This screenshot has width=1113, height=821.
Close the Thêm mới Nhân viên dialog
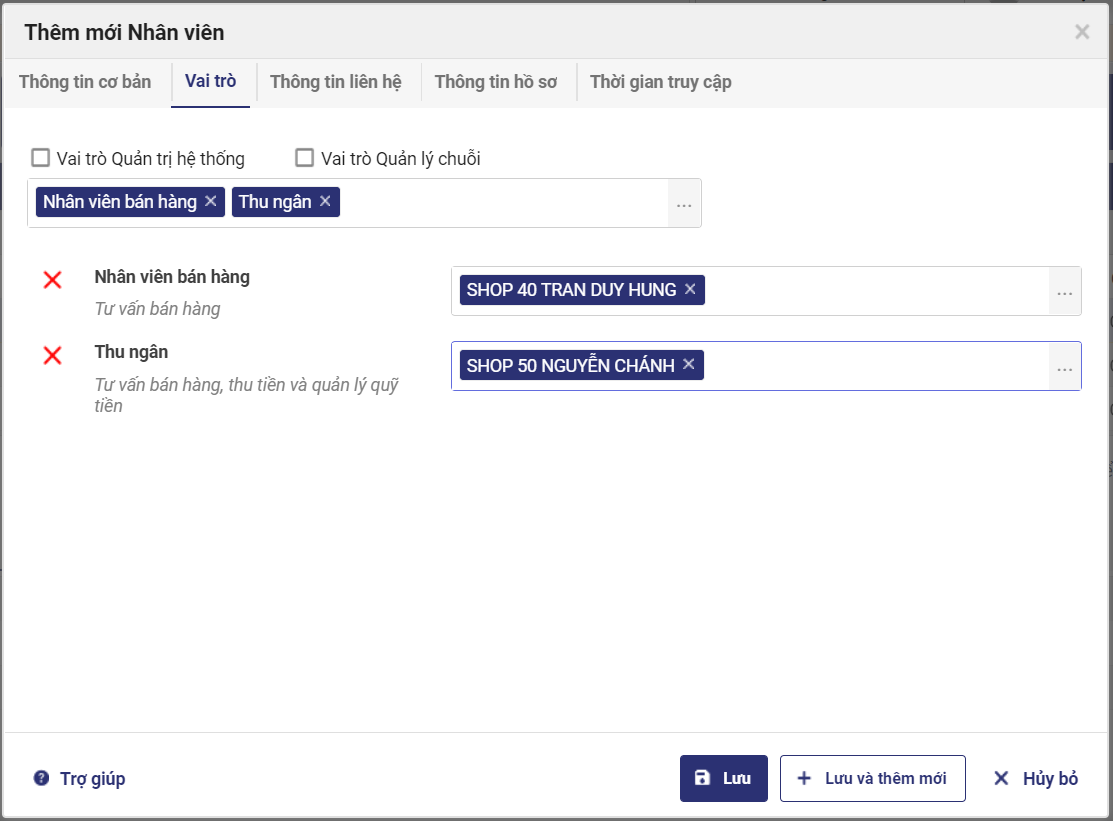pyautogui.click(x=1082, y=32)
